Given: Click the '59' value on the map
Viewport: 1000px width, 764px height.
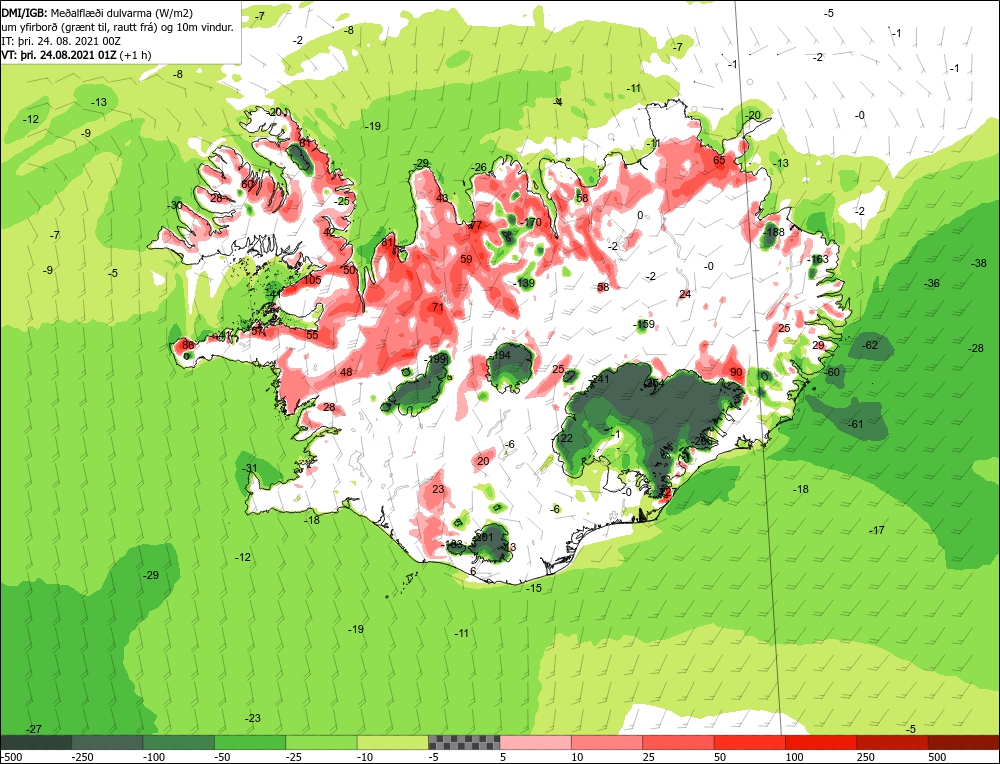Looking at the screenshot, I should pos(466,260).
